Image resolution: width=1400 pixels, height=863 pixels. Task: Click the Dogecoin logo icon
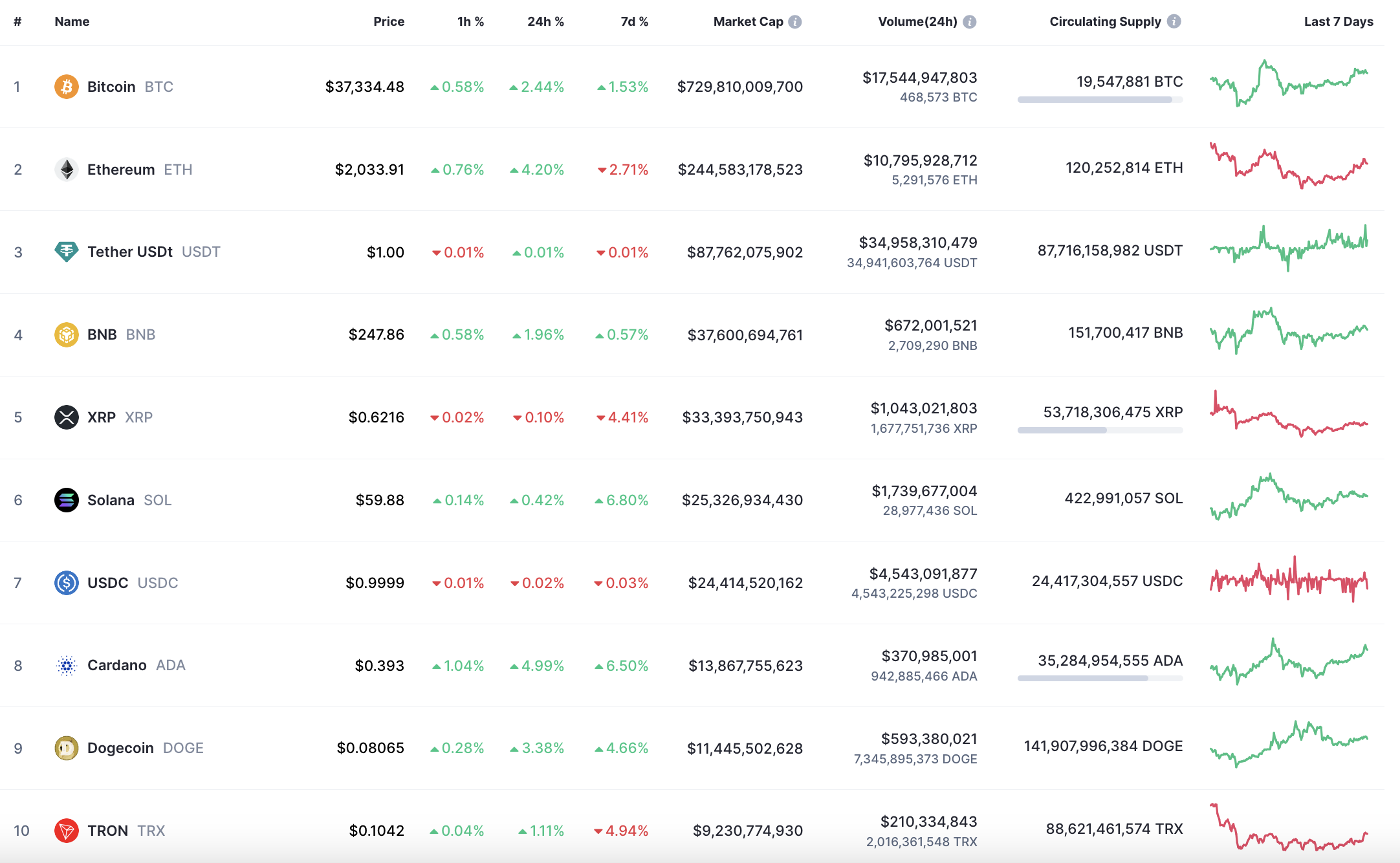tap(67, 748)
